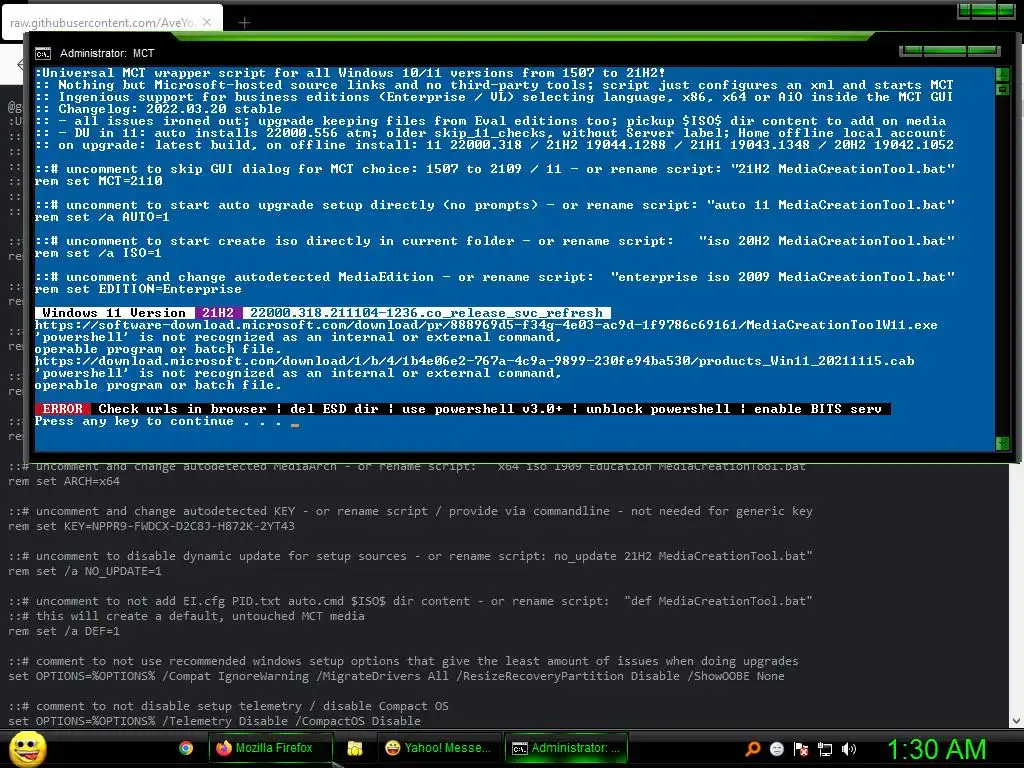1024x768 pixels.
Task: Click the 'Windows 11 Version' highlighted text
Action: [x=114, y=313]
